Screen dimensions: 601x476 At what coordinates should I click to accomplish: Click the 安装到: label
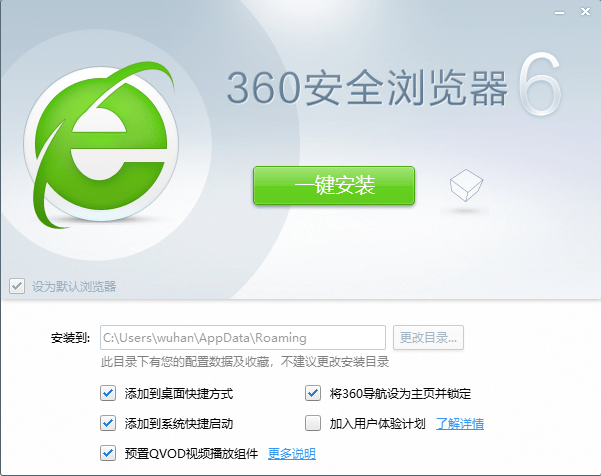[71, 338]
